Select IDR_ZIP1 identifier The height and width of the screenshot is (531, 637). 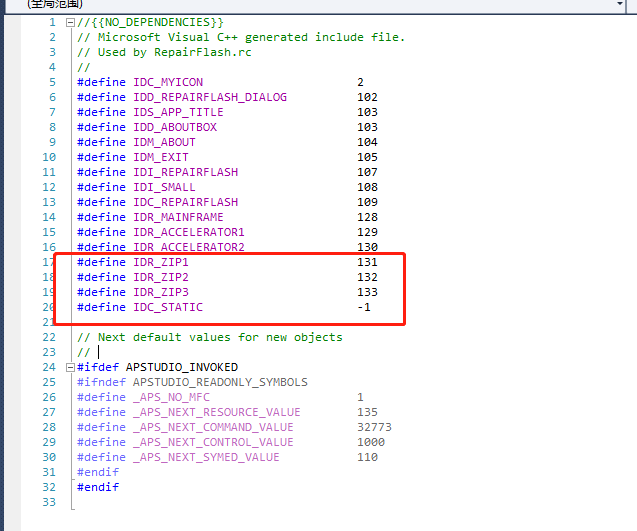coord(161,263)
